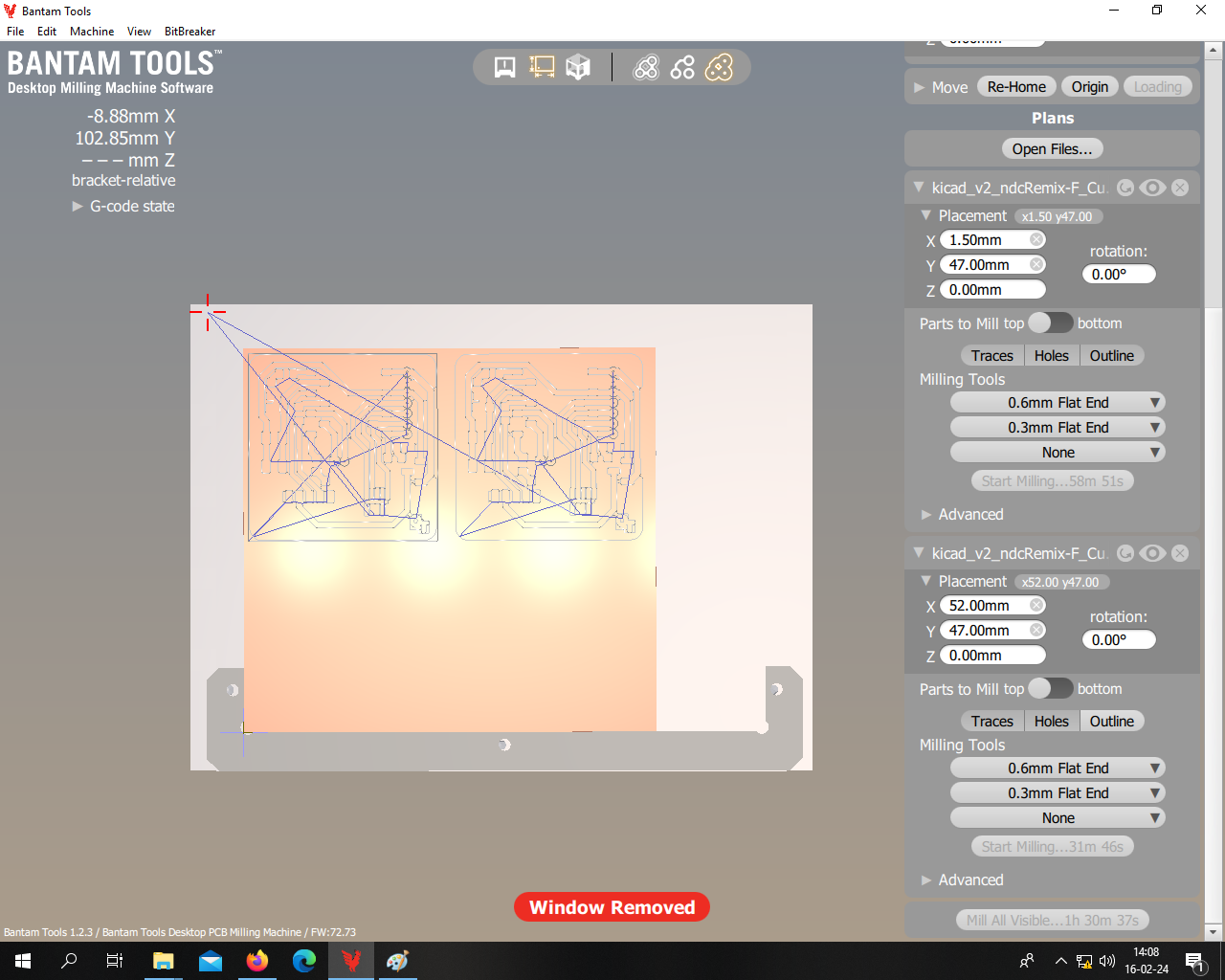Remove the second kicad_v2 plan

1180,553
